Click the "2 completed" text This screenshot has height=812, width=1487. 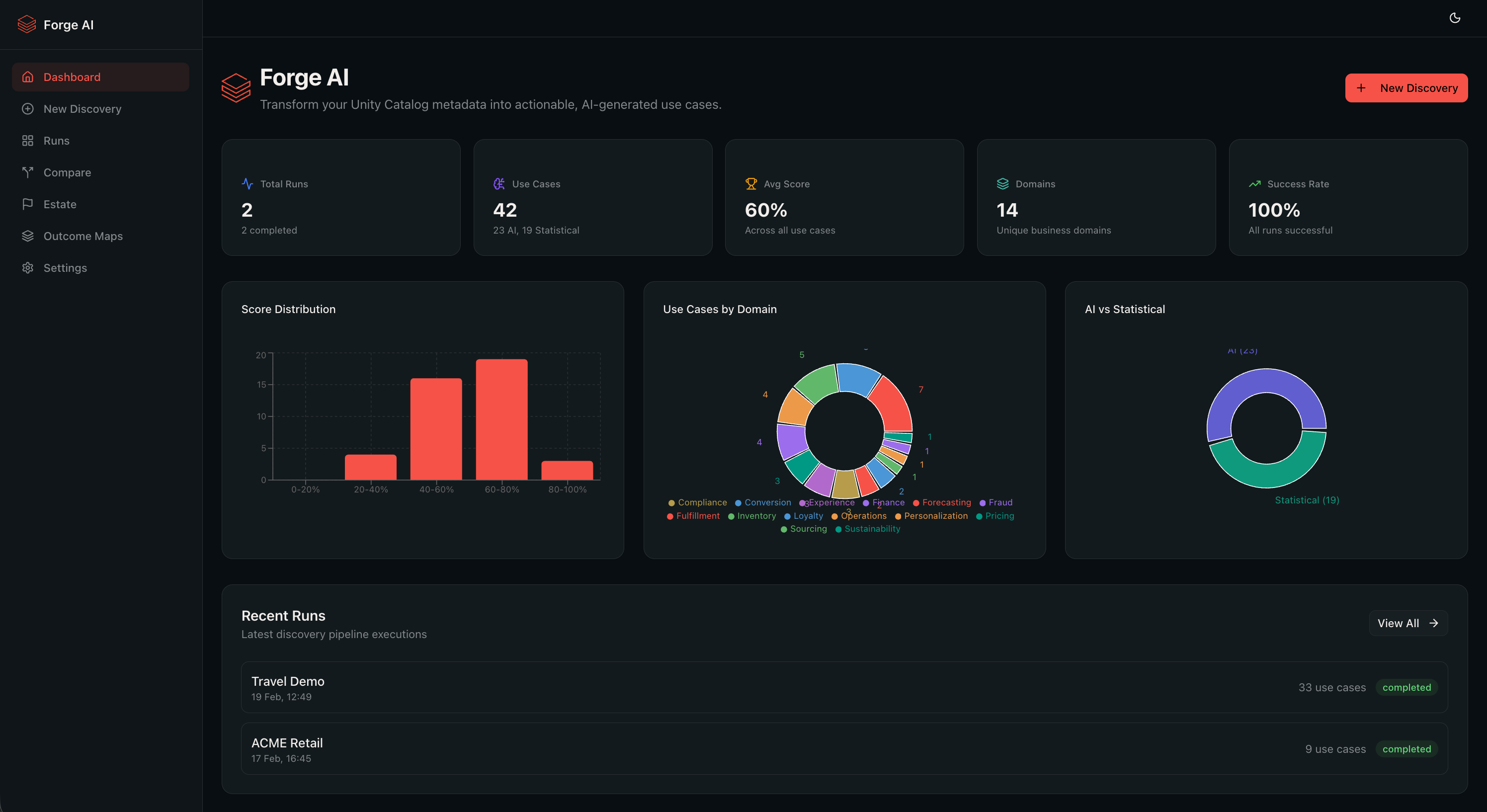269,230
